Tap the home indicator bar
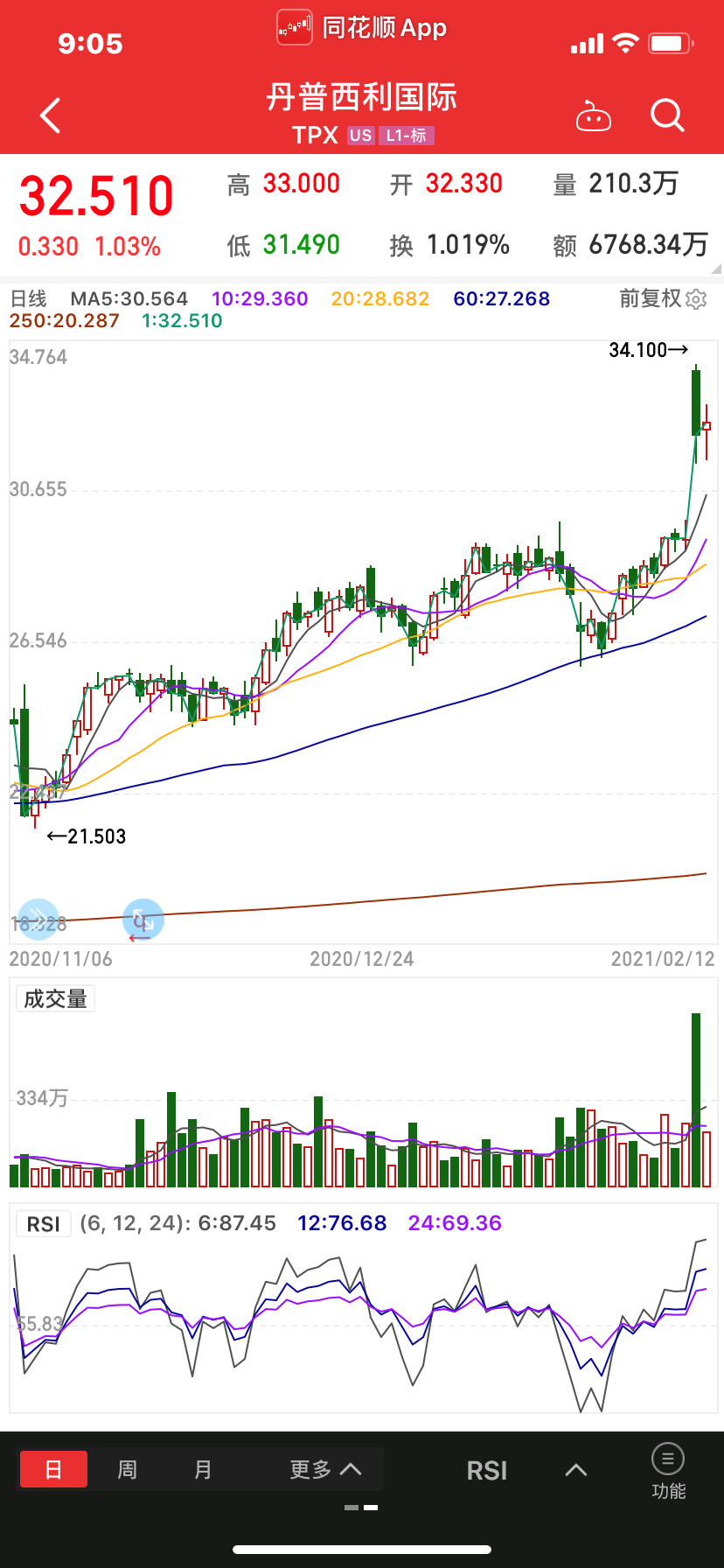The image size is (724, 1568). [362, 1549]
